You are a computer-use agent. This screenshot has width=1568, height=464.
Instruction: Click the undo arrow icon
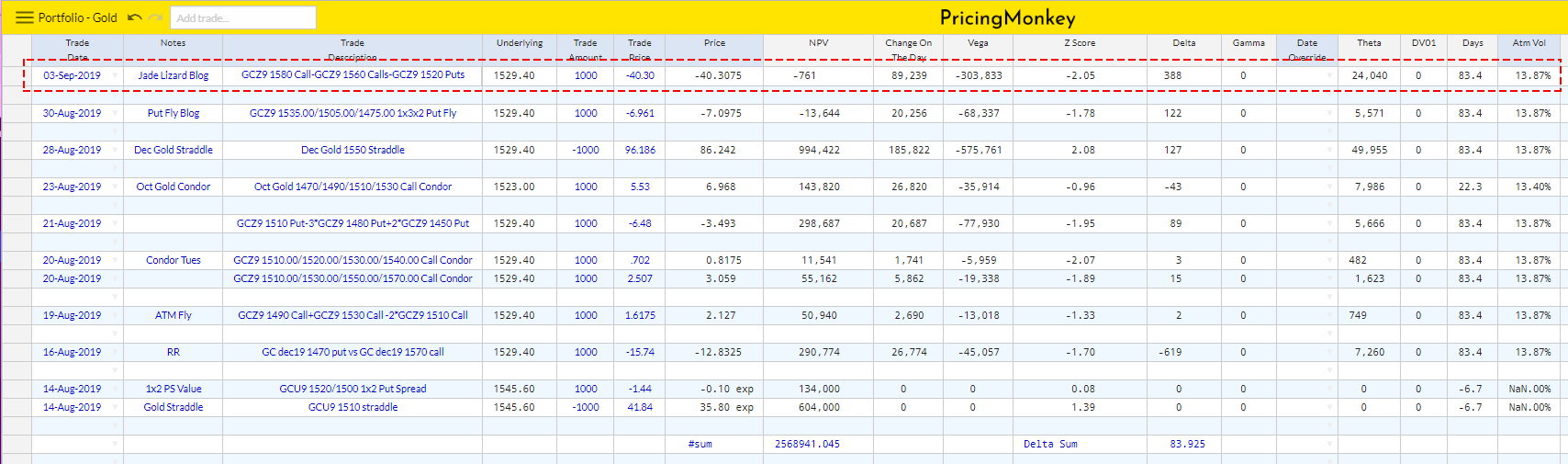(135, 17)
